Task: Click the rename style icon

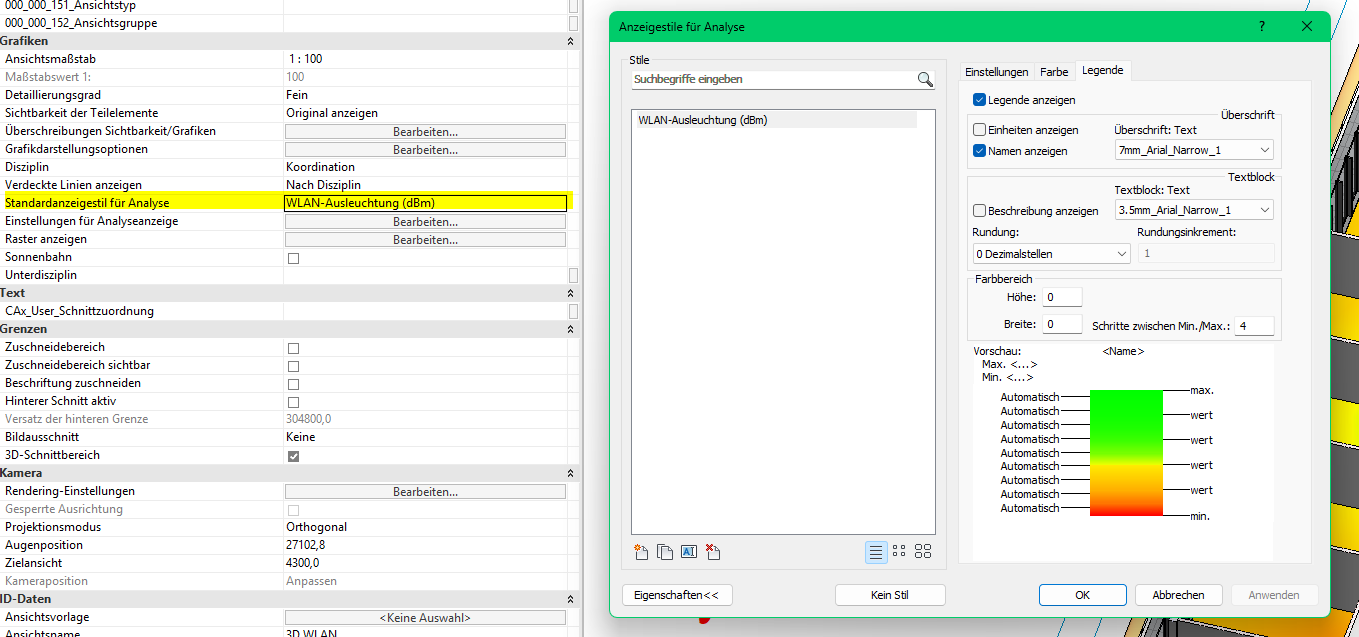Action: (689, 552)
